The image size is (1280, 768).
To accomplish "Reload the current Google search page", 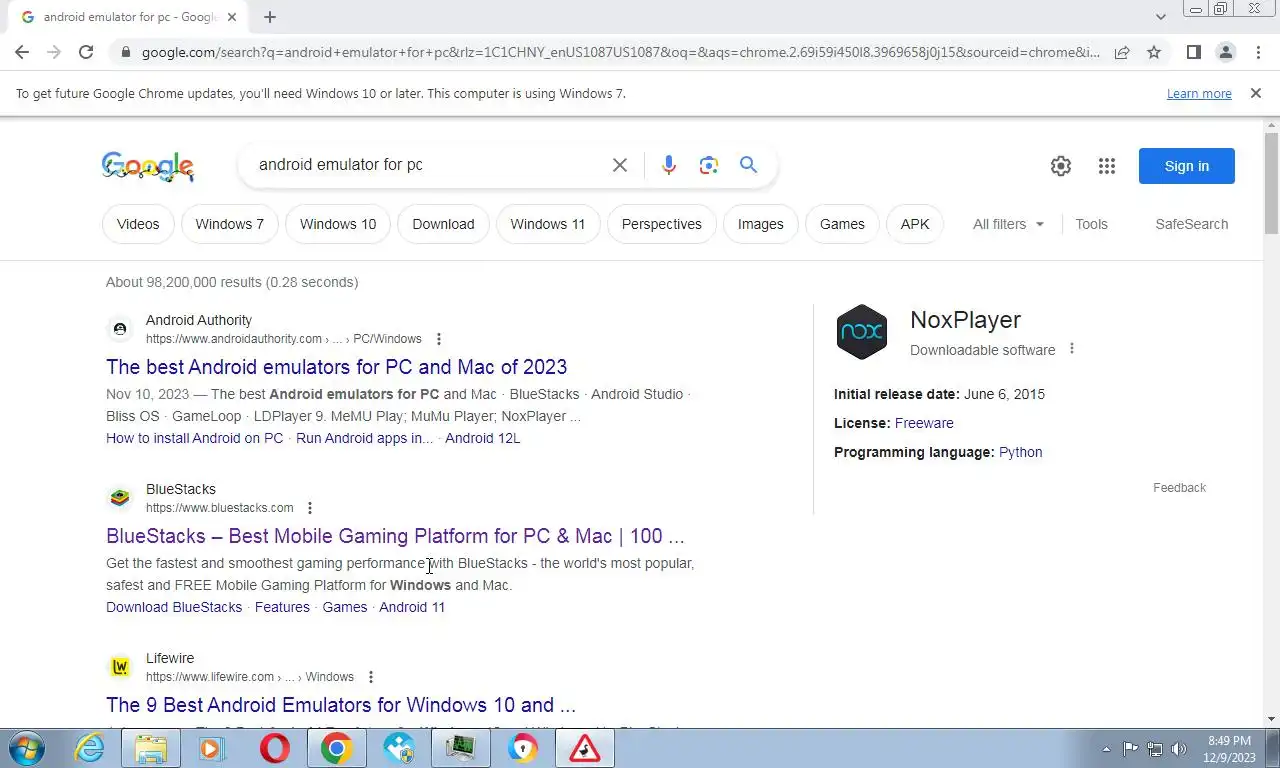I will click(x=86, y=52).
